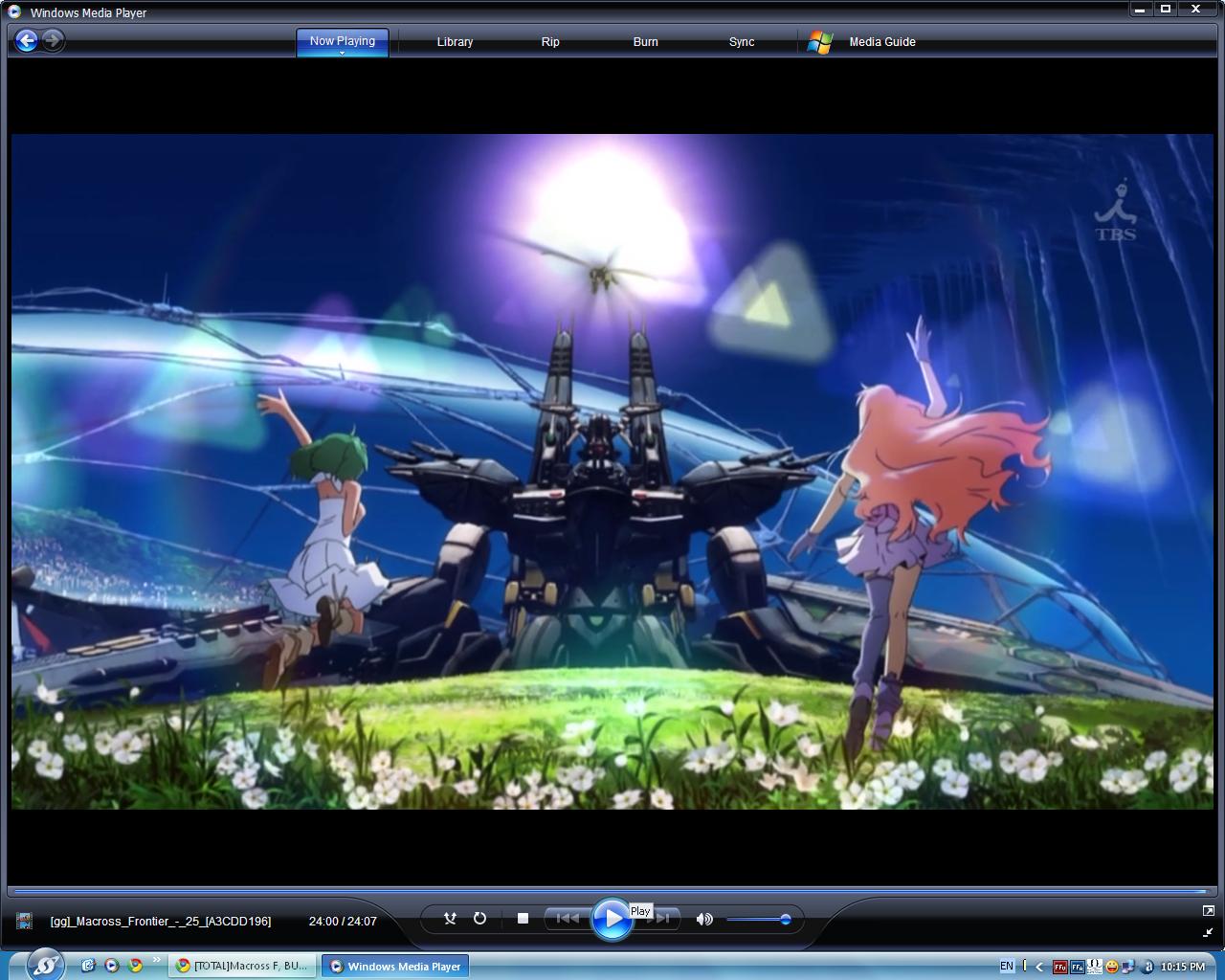Click the system clock showing 10:15 PM
The image size is (1225, 980).
point(1183,967)
